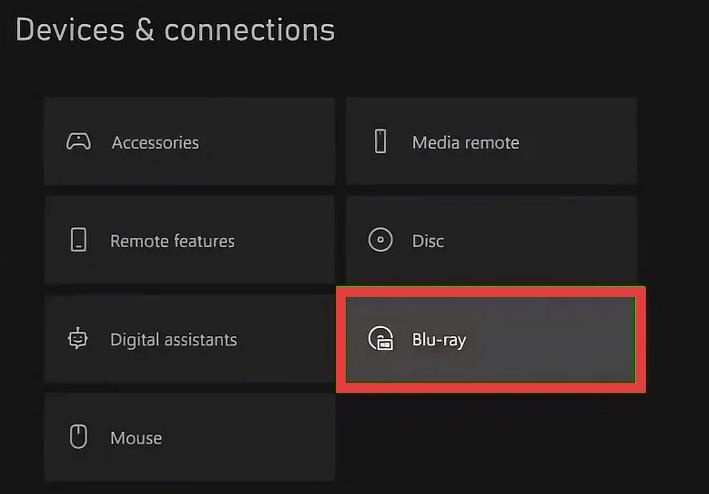Click the controller icon beside Accessories
The height and width of the screenshot is (494, 709).
coord(79,142)
